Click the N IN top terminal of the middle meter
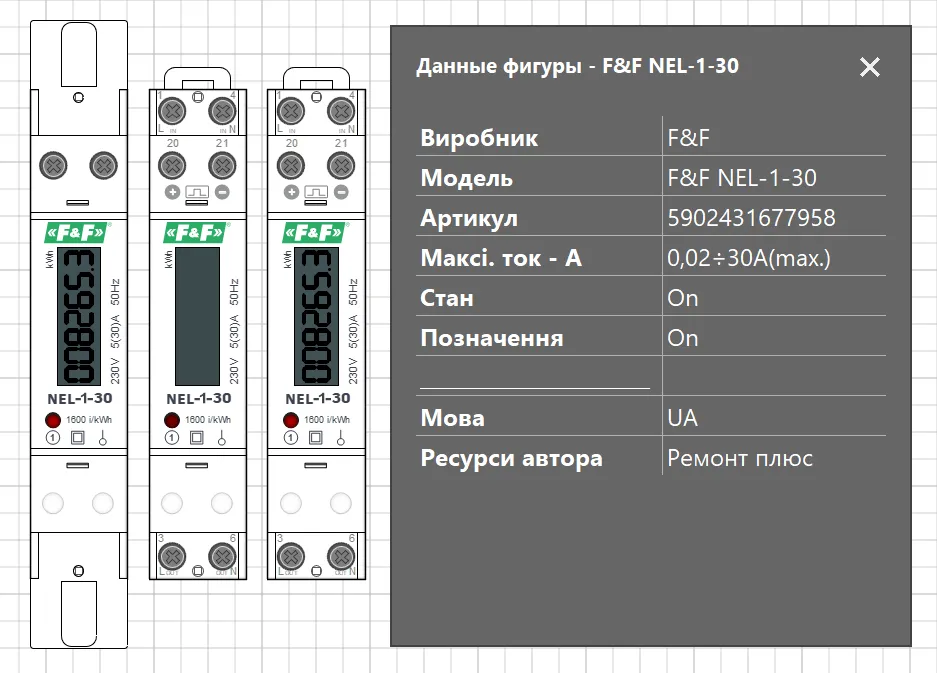This screenshot has height=673, width=937. pos(222,111)
